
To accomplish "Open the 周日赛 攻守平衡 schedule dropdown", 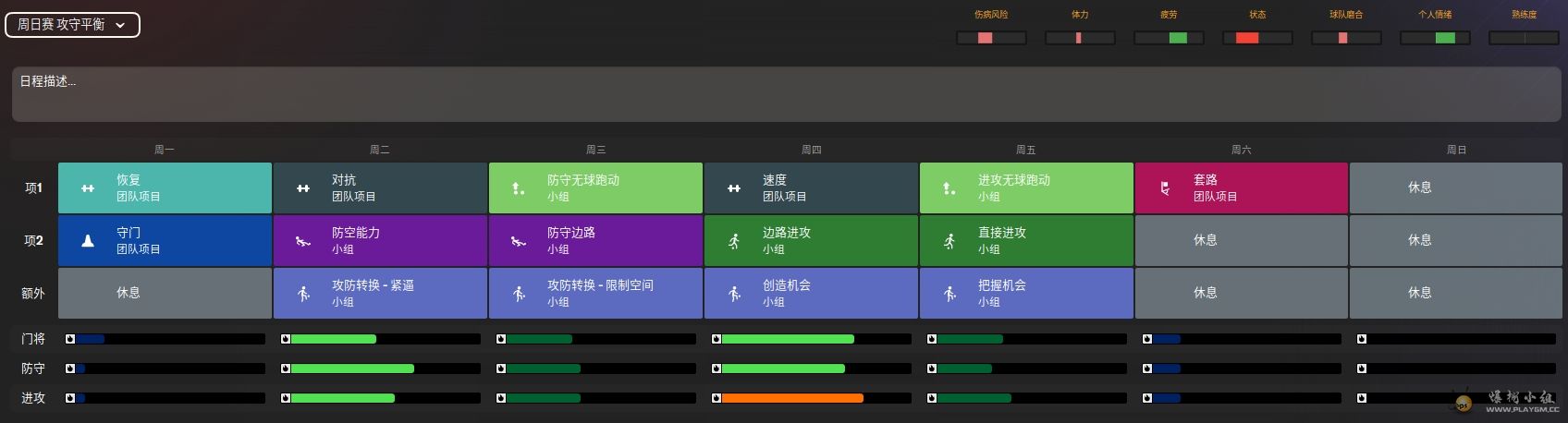I will (72, 25).
